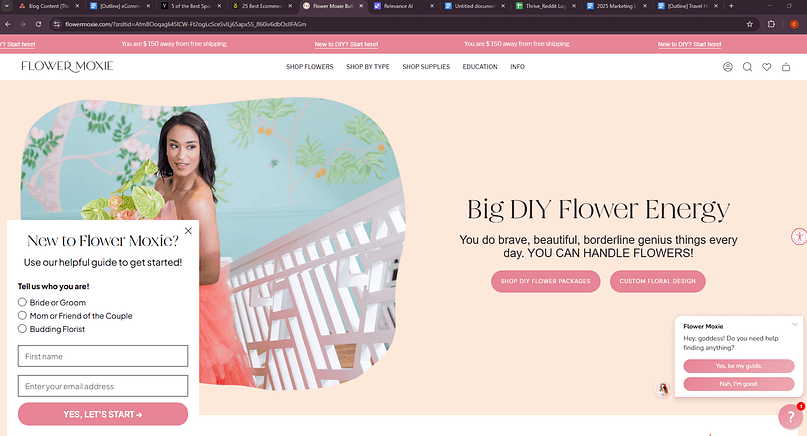This screenshot has height=436, width=807.
Task: Click the Shop DIY Flower Packages button
Action: [546, 281]
